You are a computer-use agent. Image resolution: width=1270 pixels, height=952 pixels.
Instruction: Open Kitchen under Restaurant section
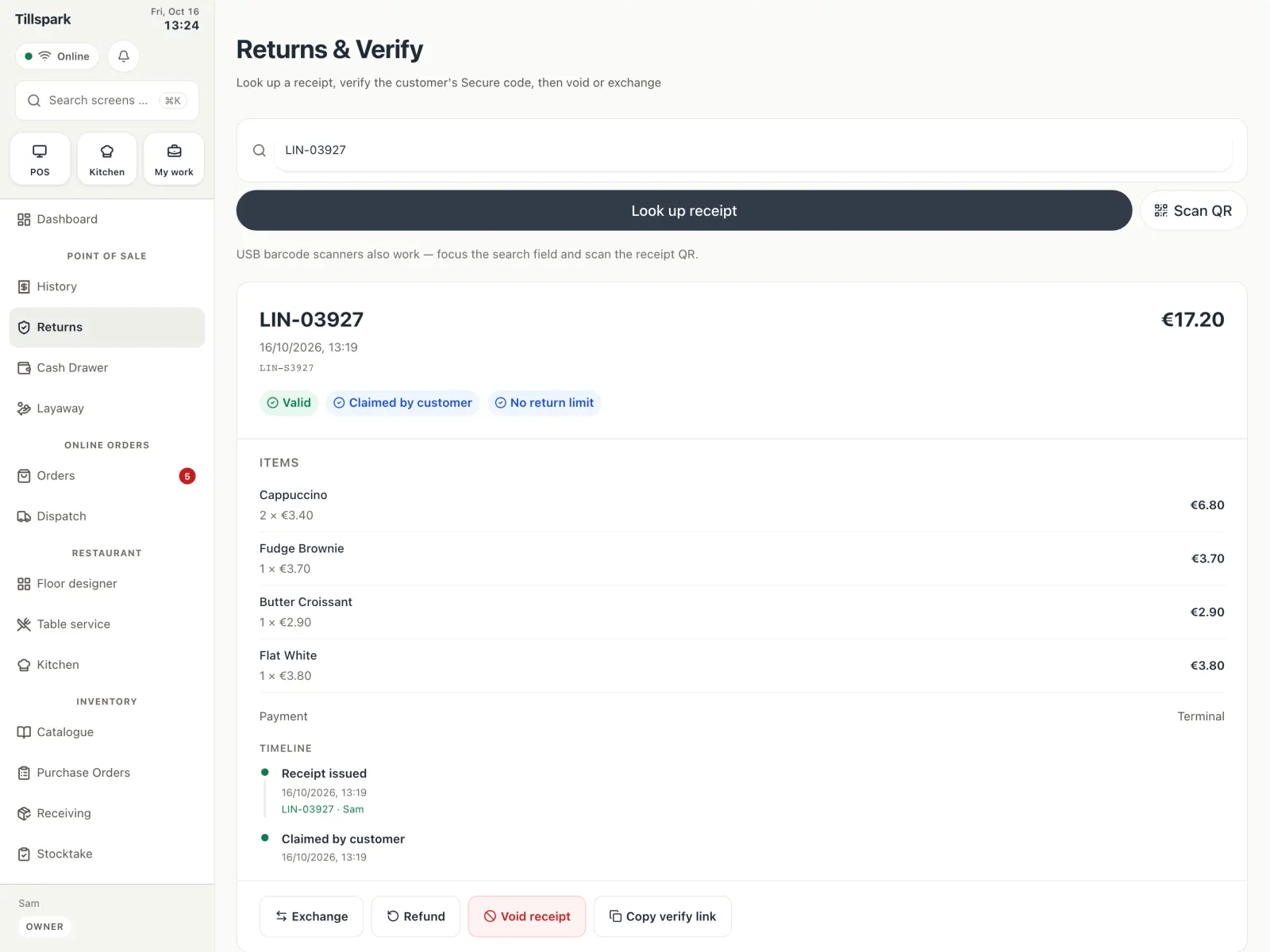click(x=107, y=664)
